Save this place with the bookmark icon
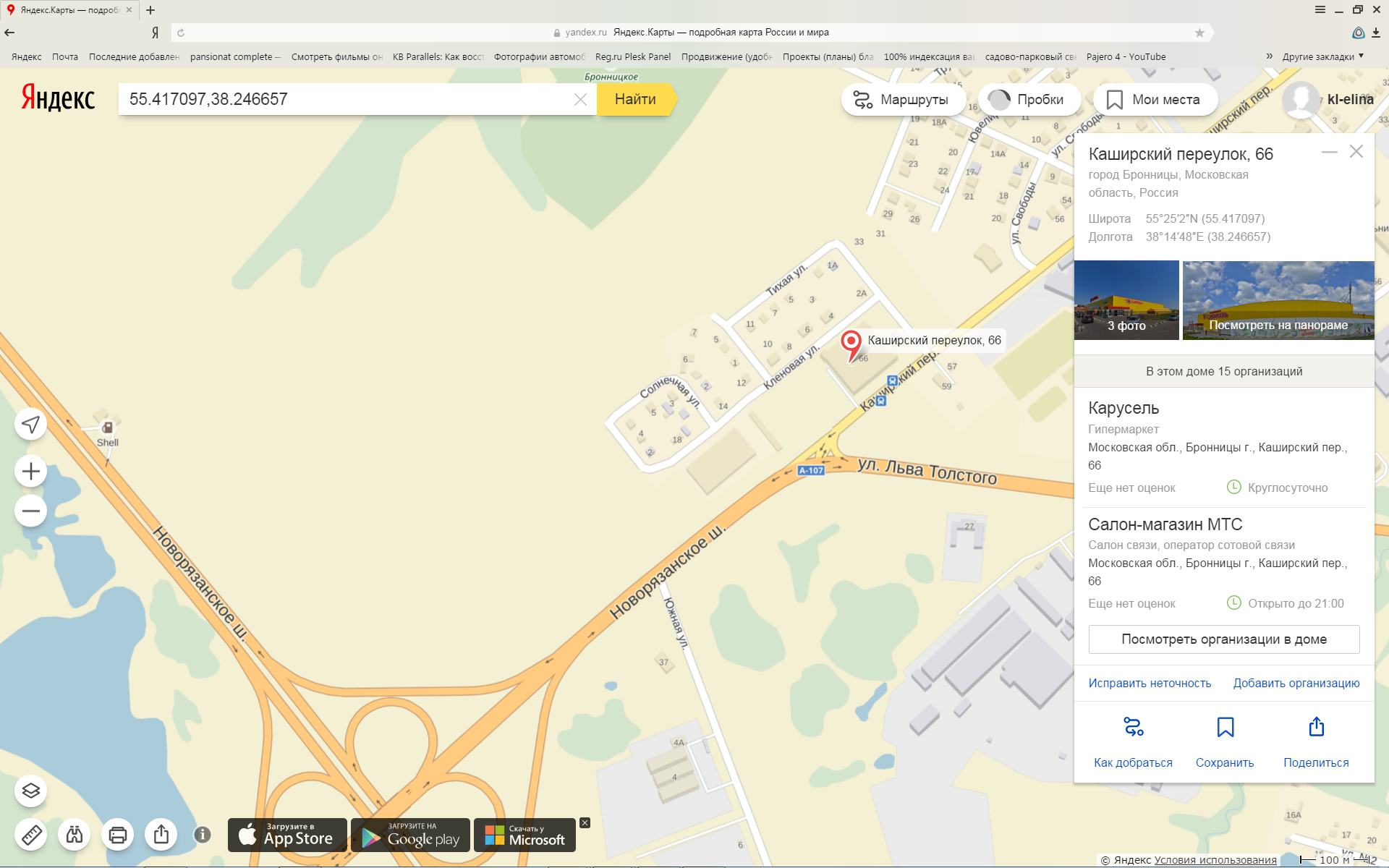The width and height of the screenshot is (1389, 868). pos(1225,727)
